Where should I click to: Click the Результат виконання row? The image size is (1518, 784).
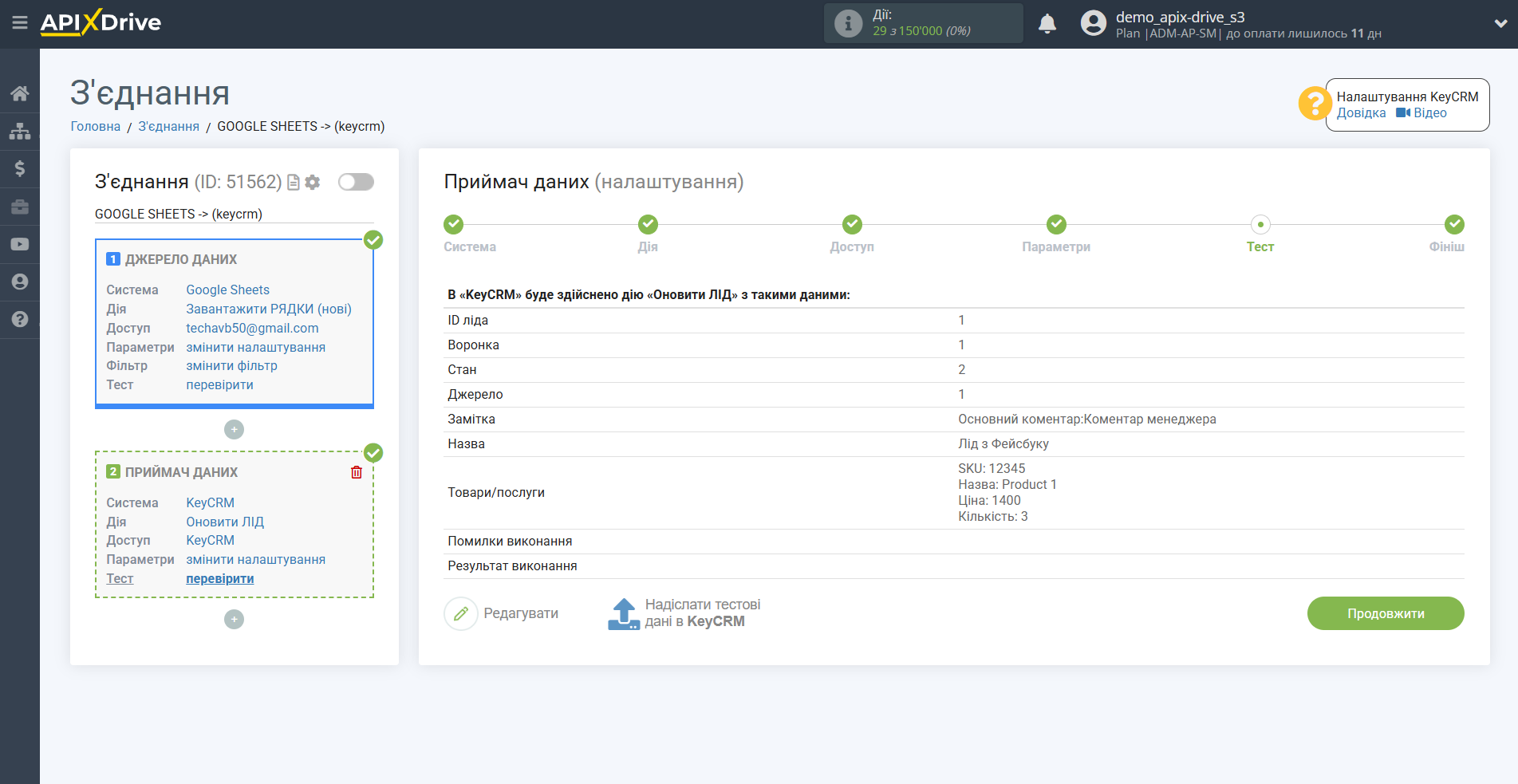(954, 566)
